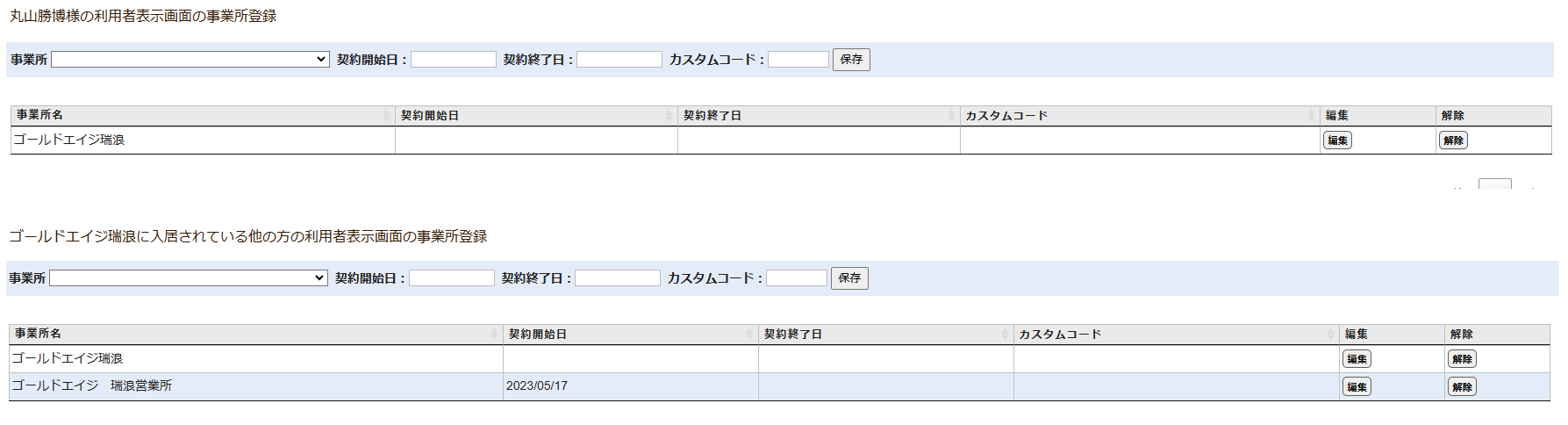Sort top table by 事業所名 column
Viewport: 1568px width, 425px height.
(202, 116)
